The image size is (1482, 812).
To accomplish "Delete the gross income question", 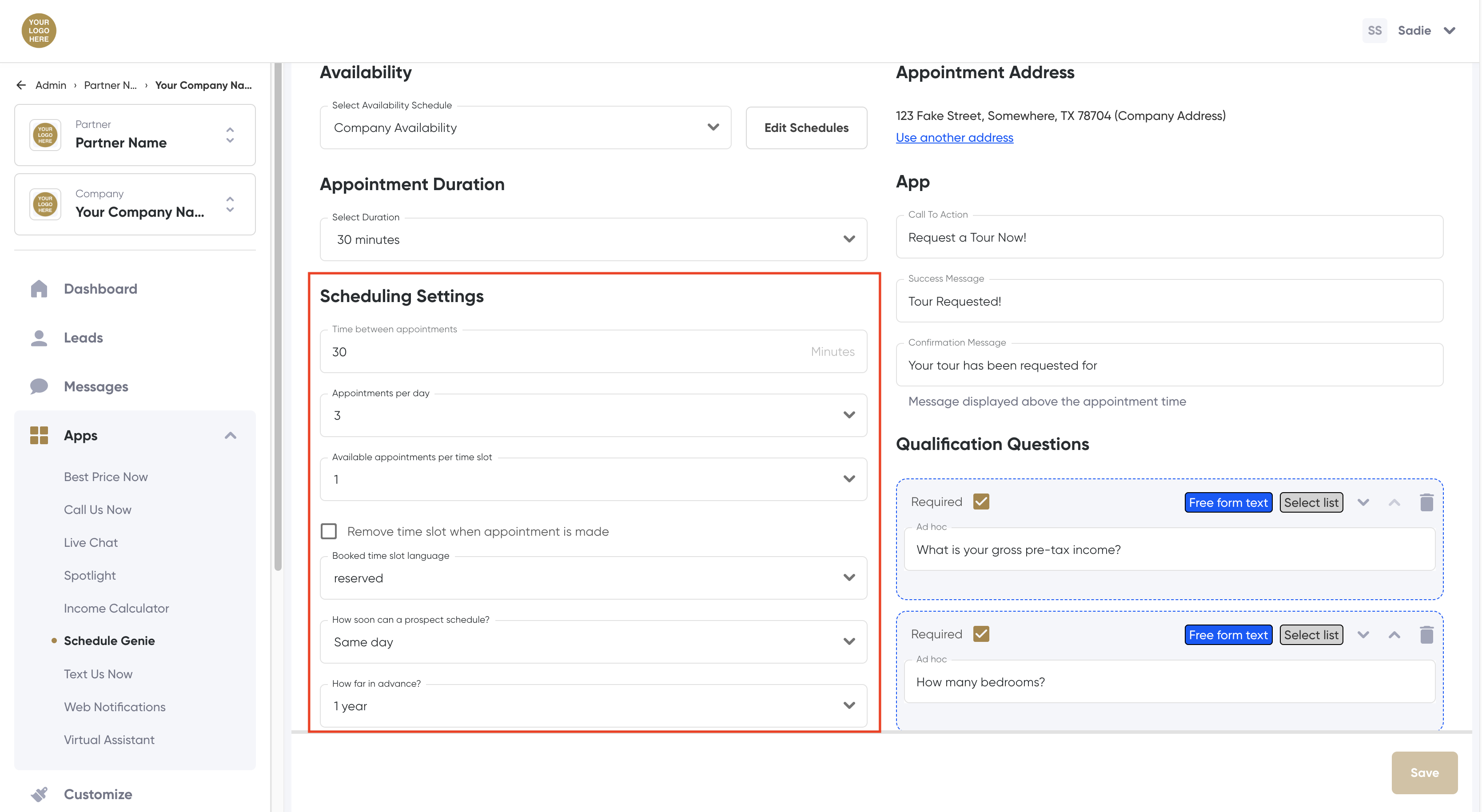I will 1426,502.
